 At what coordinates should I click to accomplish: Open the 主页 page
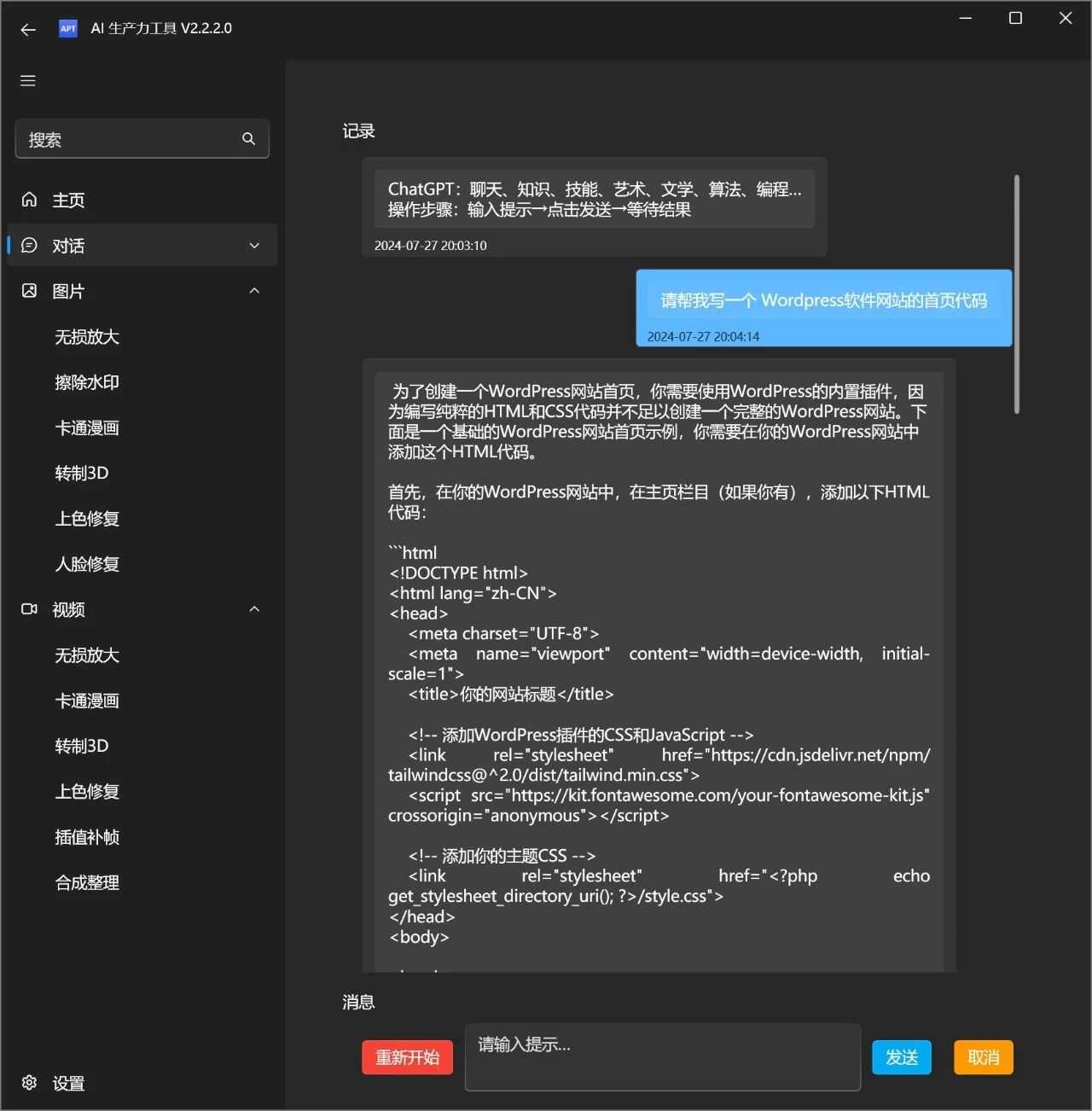(142, 200)
